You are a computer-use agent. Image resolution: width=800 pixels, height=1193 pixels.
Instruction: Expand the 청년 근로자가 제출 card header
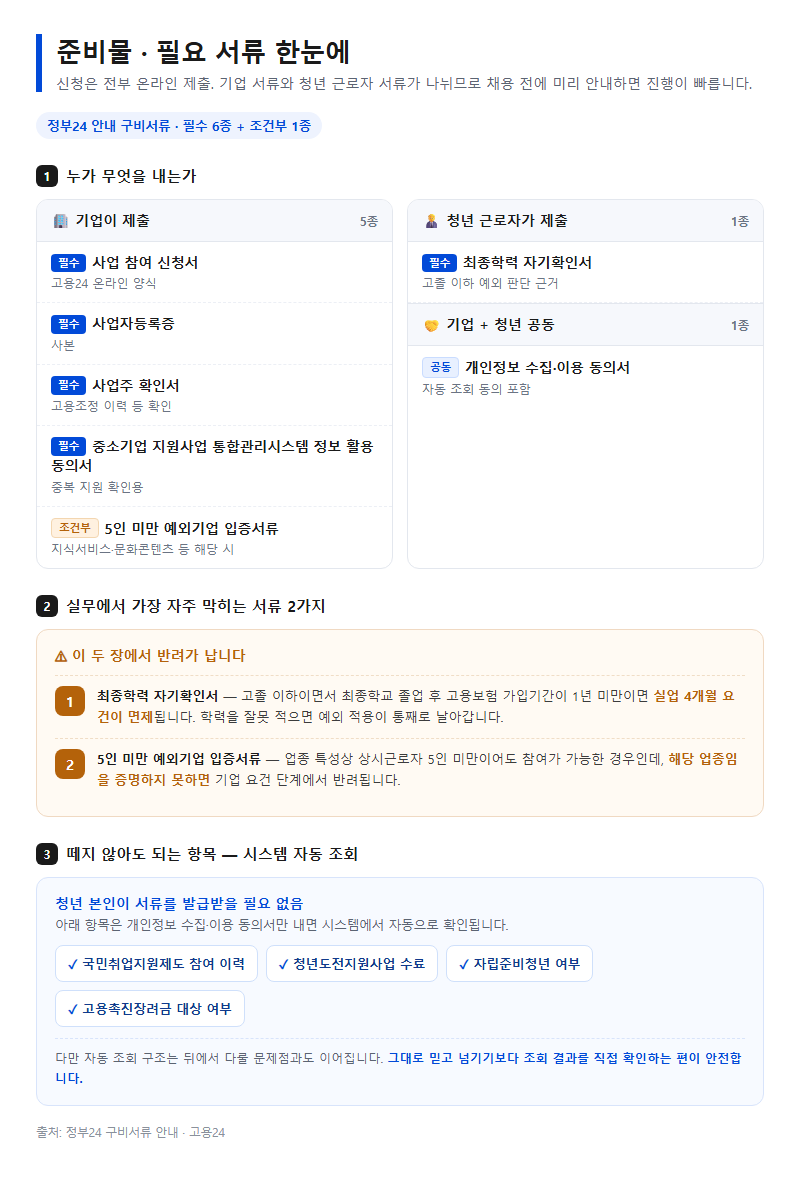[585, 221]
